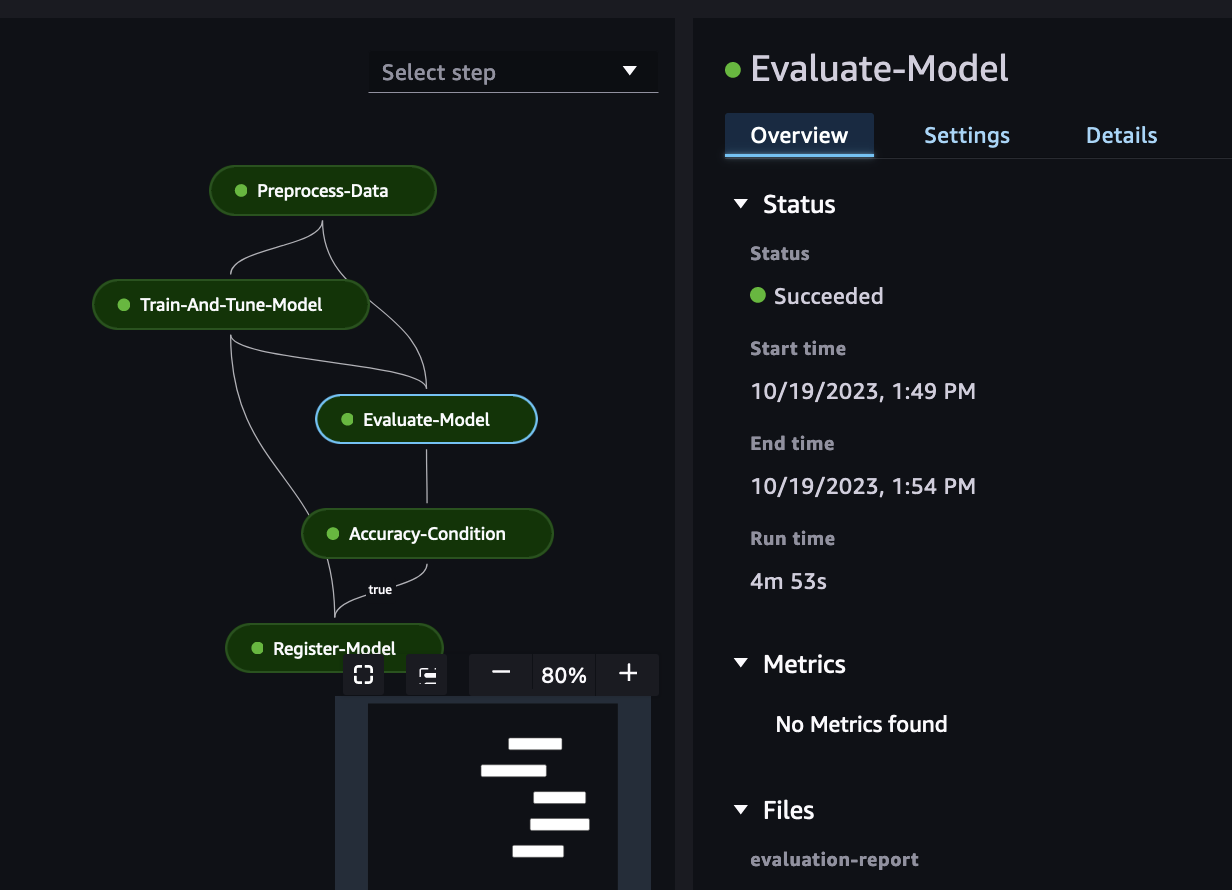
Task: Switch to the Details tab
Action: coord(1121,136)
